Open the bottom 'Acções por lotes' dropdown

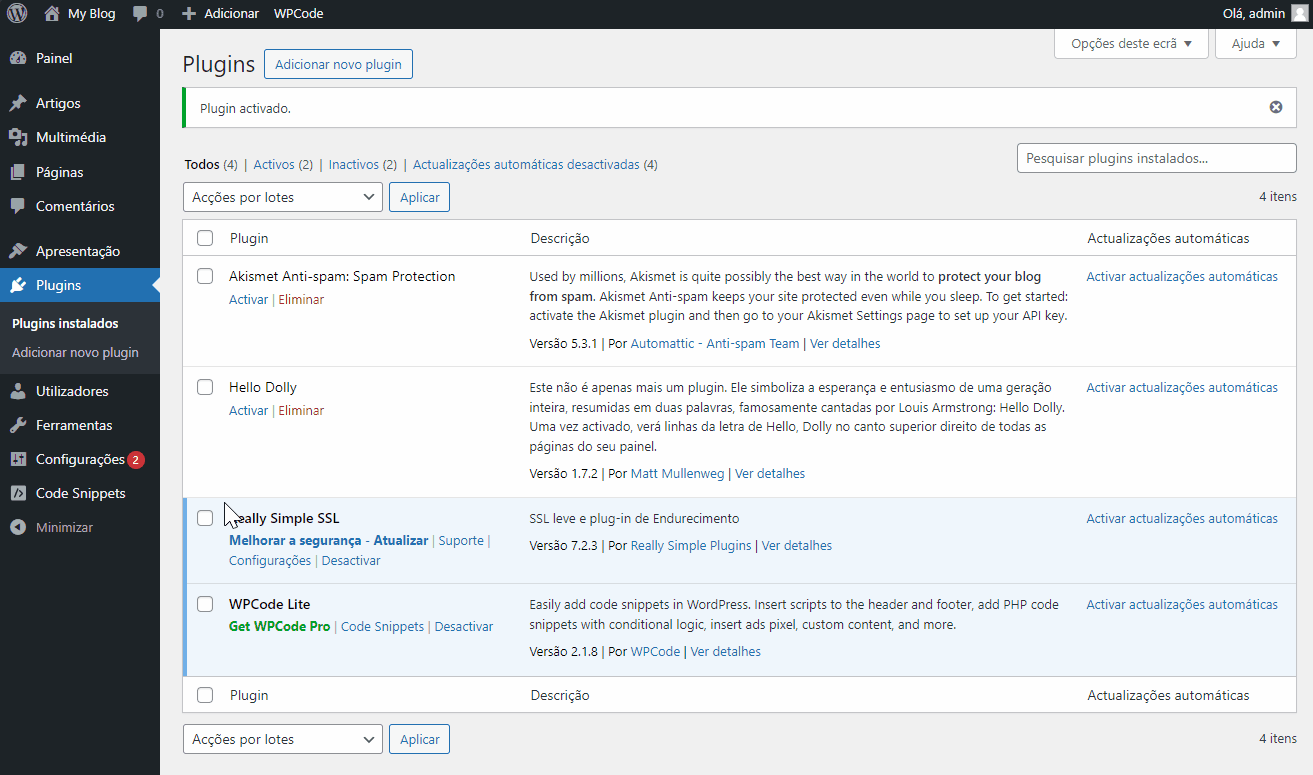(x=283, y=739)
